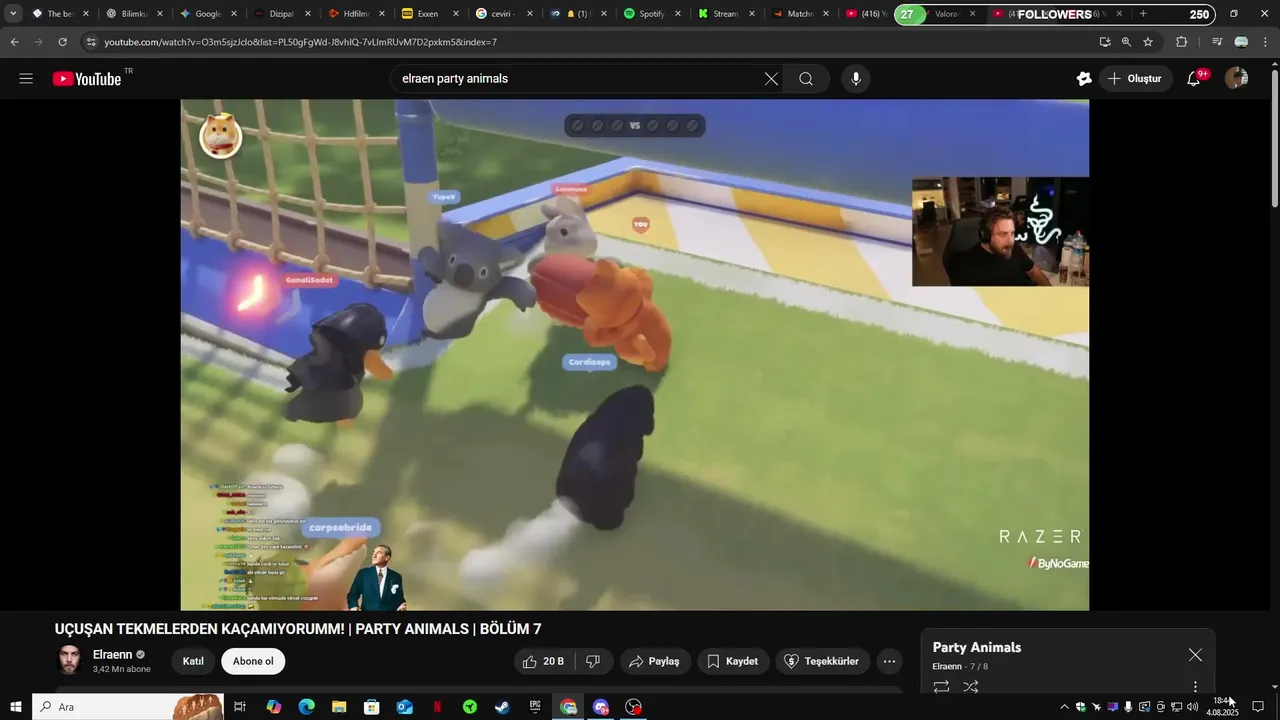Close the Party Animals playlist panel
This screenshot has width=1280, height=720.
(1195, 655)
